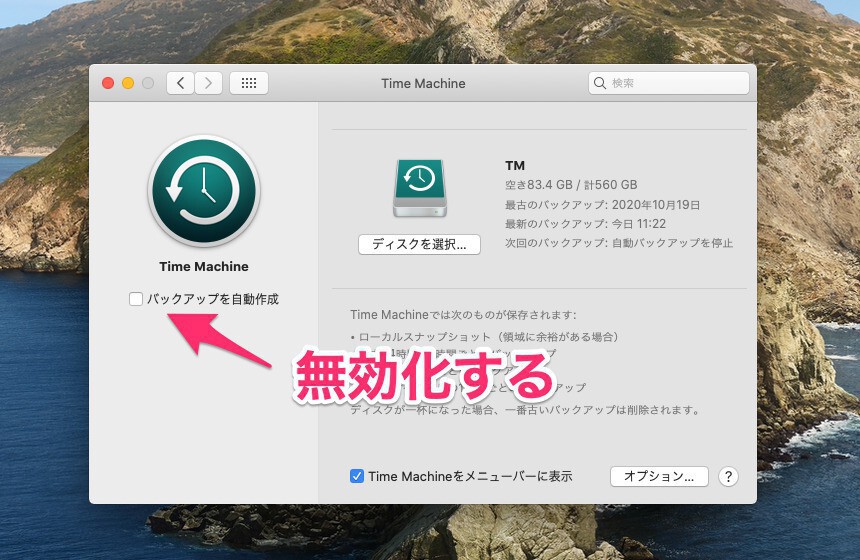
Task: Open オプション... button
Action: click(659, 477)
